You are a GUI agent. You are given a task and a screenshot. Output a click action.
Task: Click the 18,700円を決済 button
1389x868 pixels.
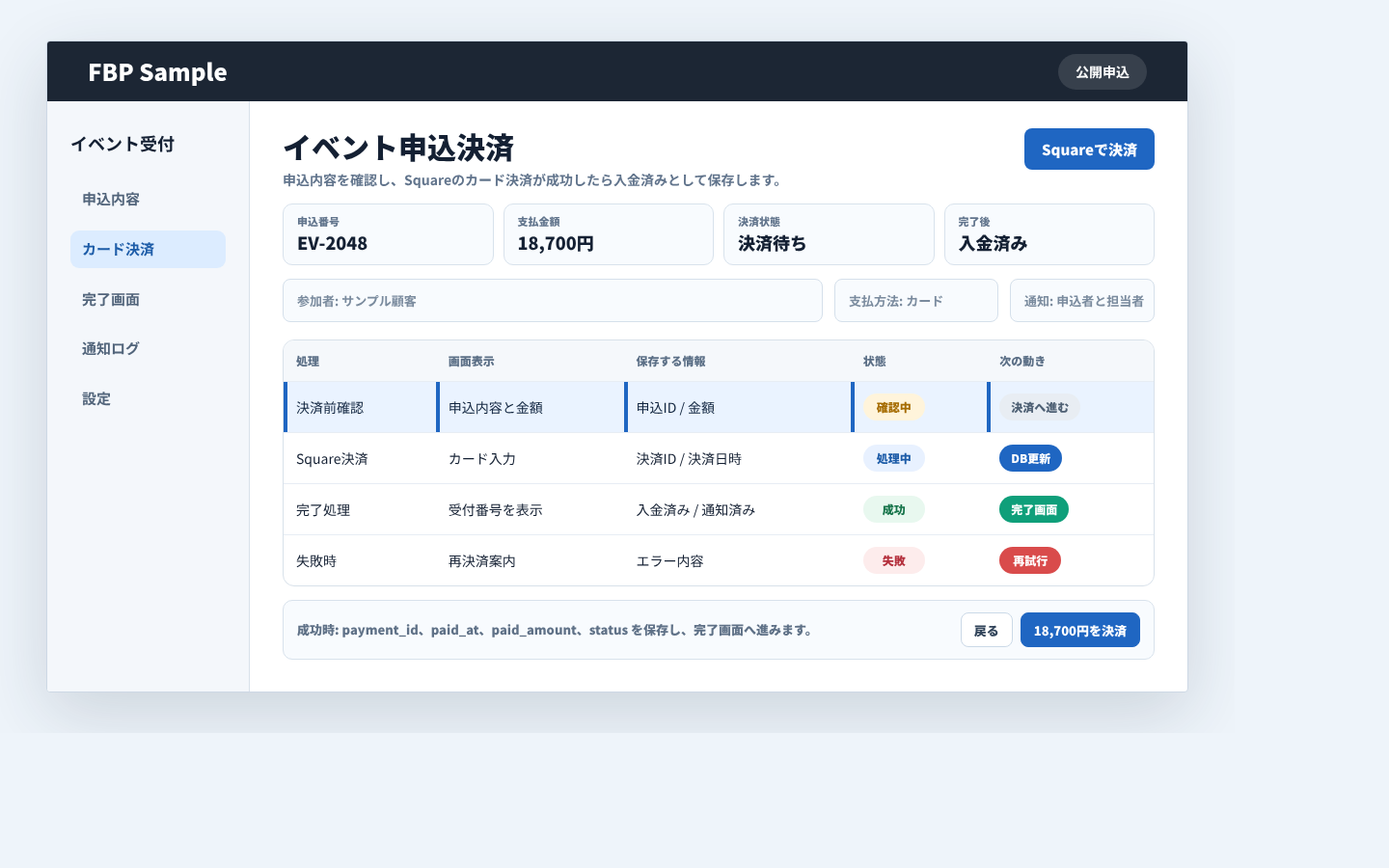click(1080, 631)
